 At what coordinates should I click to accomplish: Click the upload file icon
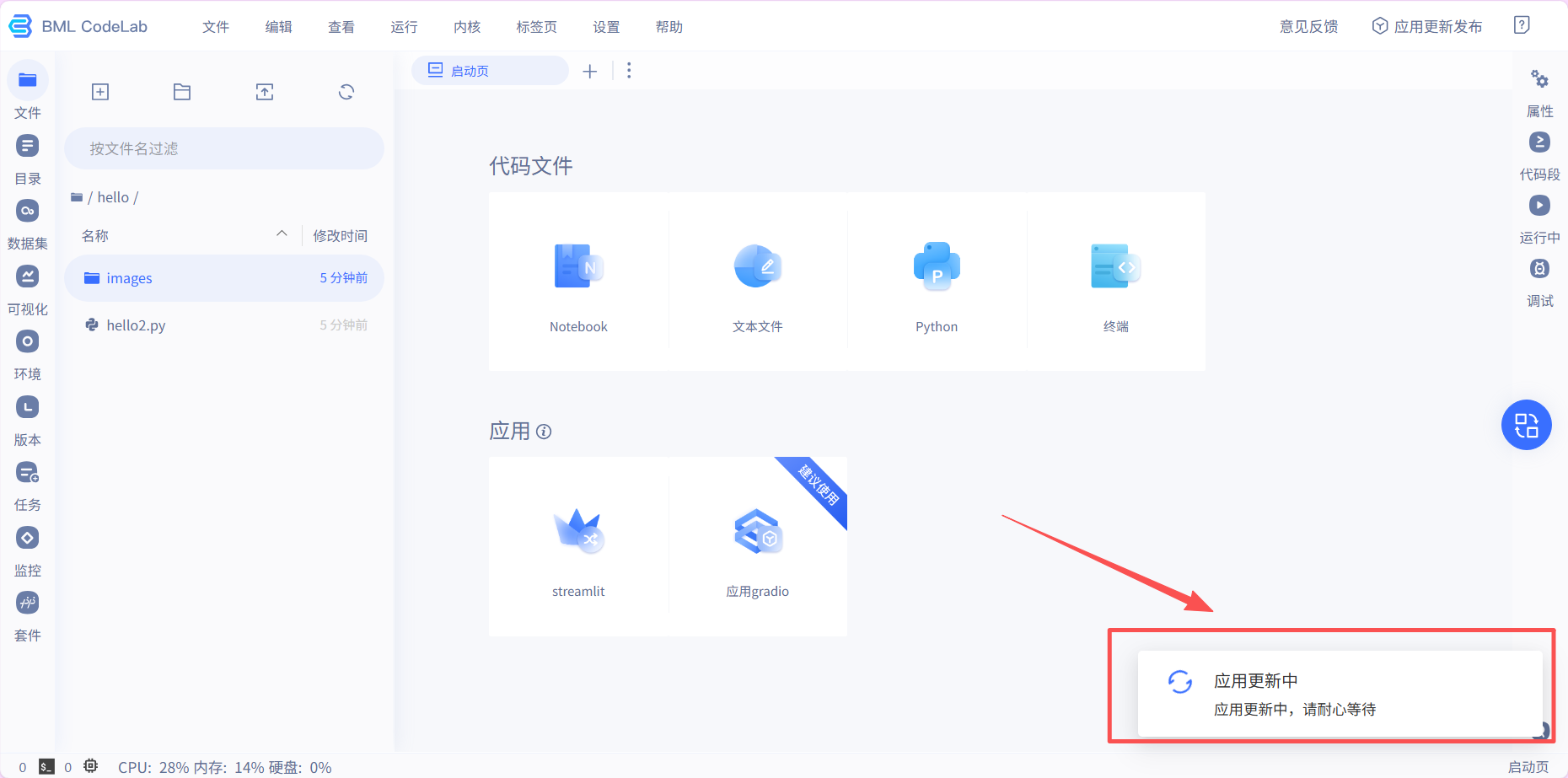coord(265,92)
